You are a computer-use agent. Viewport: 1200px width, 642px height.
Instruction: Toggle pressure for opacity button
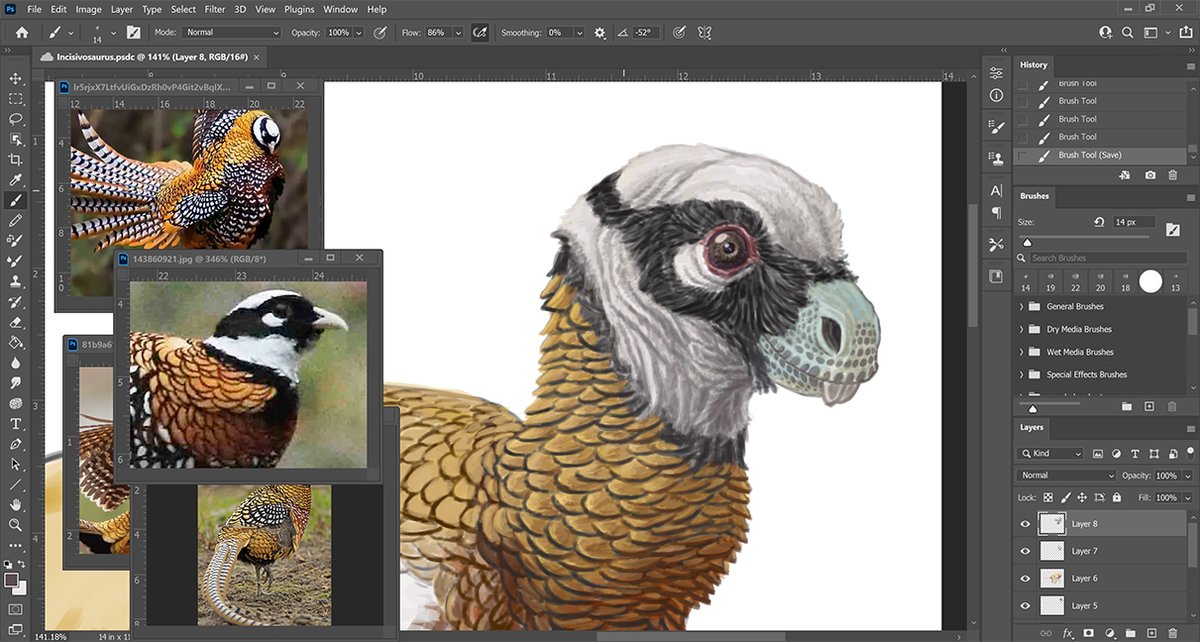point(380,32)
